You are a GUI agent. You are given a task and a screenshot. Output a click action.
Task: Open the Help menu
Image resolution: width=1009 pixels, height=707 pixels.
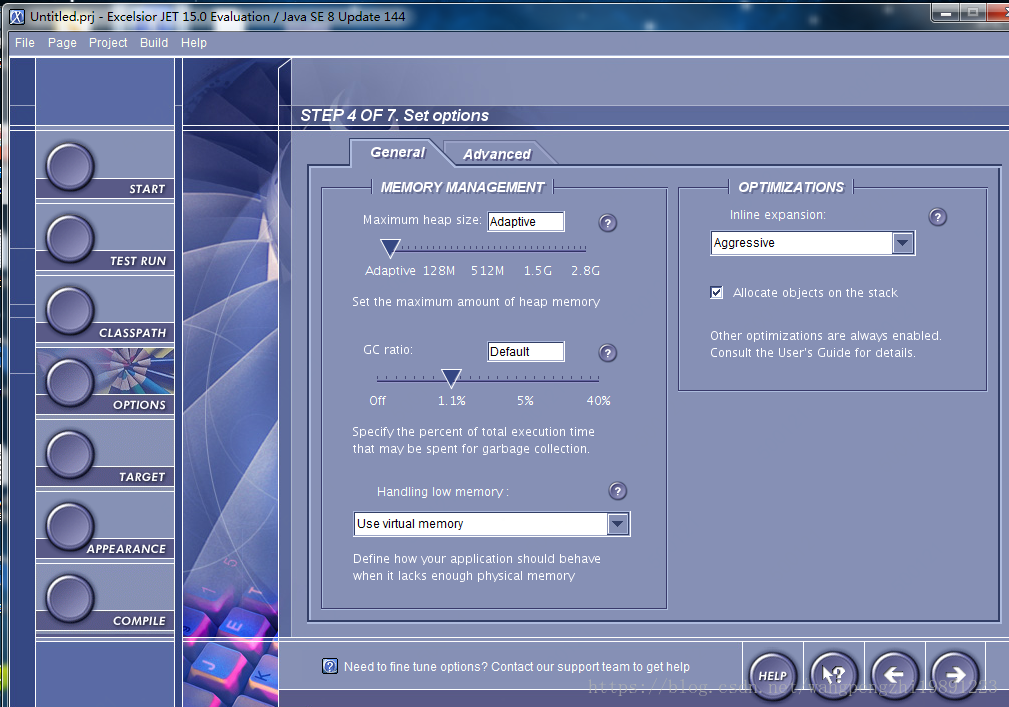coord(193,42)
